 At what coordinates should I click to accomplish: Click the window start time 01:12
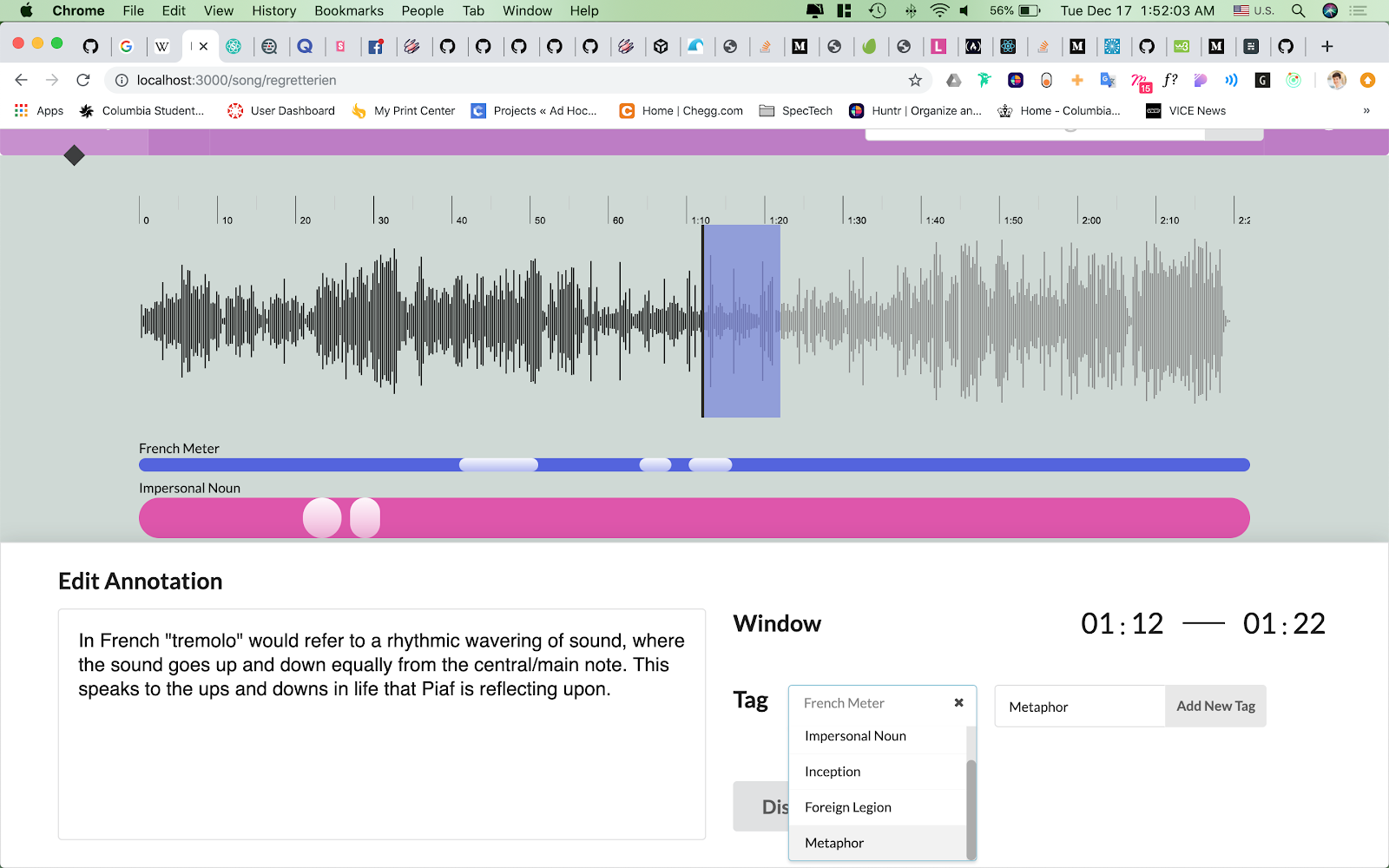pos(1122,624)
